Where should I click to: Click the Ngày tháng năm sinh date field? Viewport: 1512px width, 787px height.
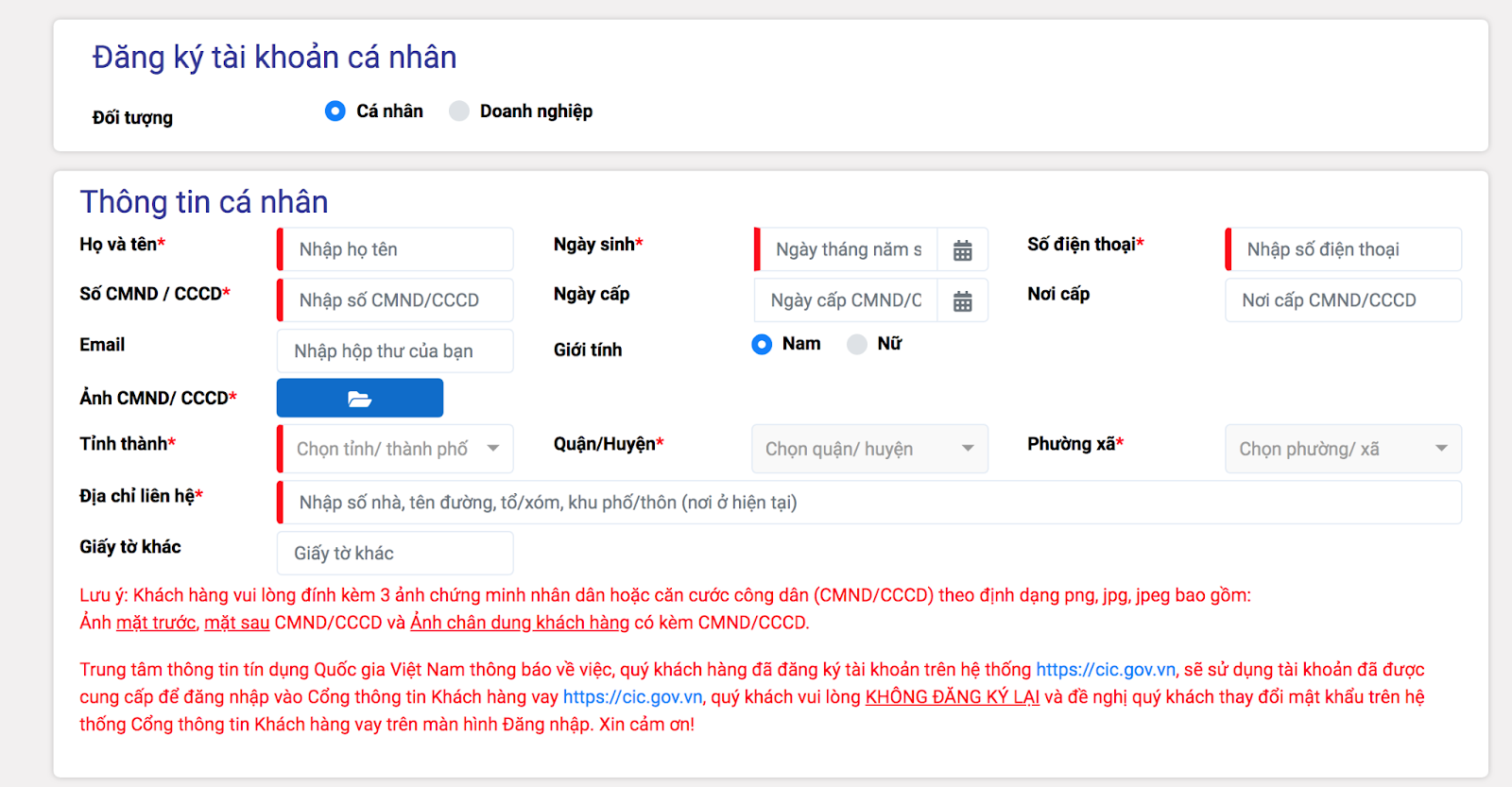click(848, 249)
